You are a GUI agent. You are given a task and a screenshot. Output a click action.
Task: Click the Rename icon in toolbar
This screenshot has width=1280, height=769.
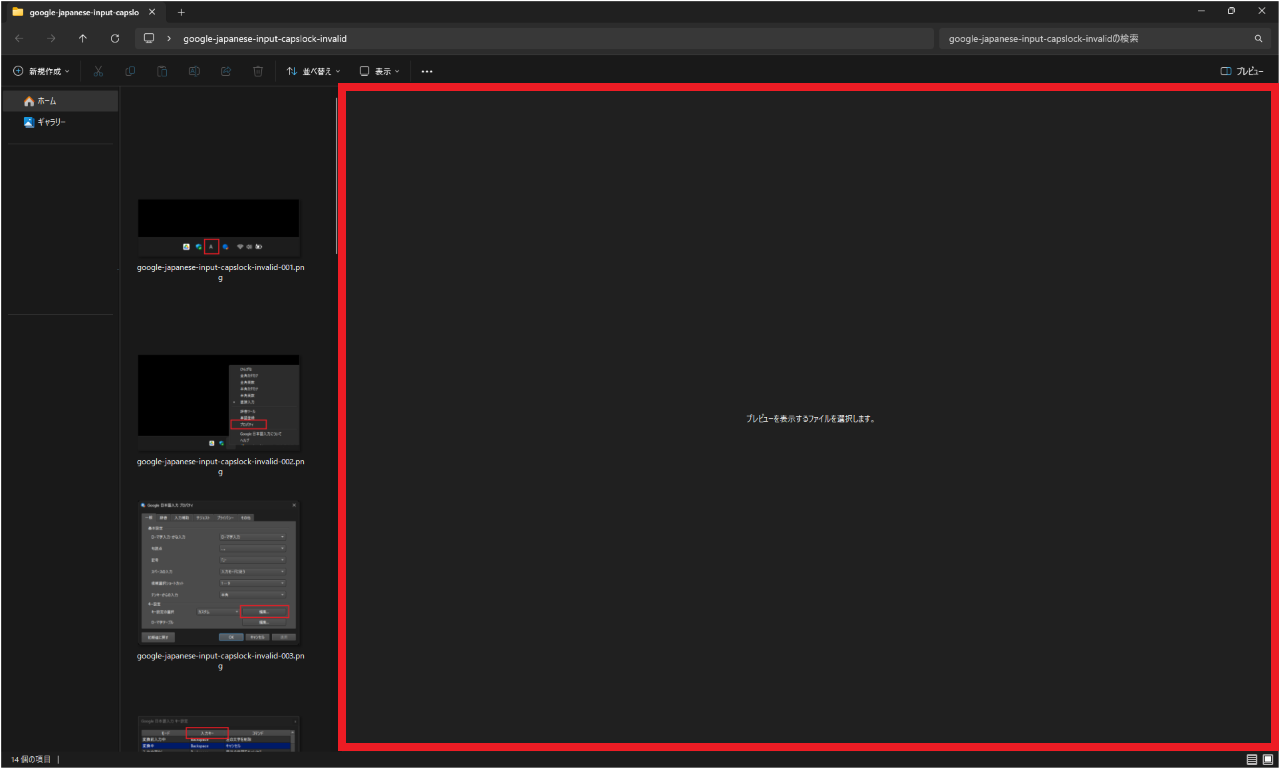tap(194, 71)
